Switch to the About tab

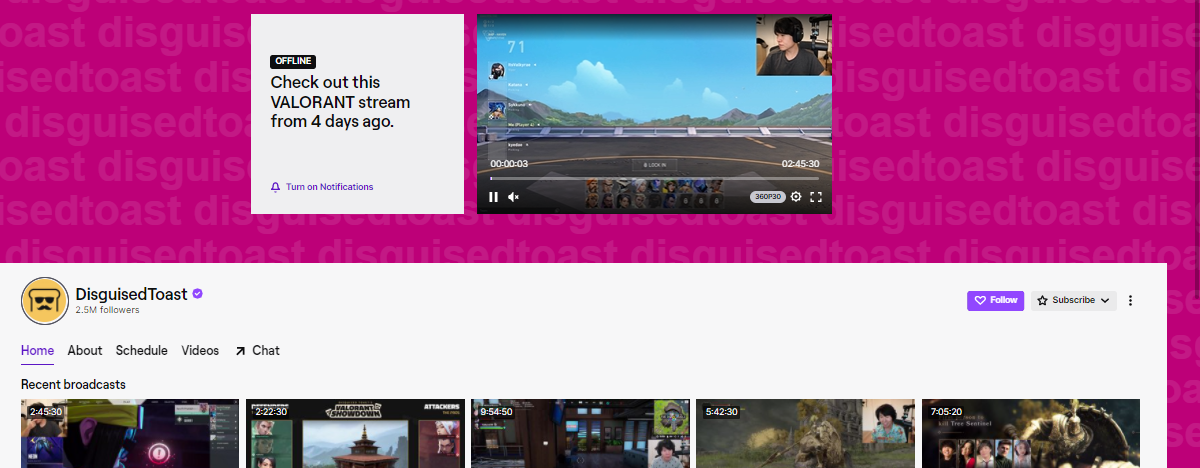pos(85,351)
